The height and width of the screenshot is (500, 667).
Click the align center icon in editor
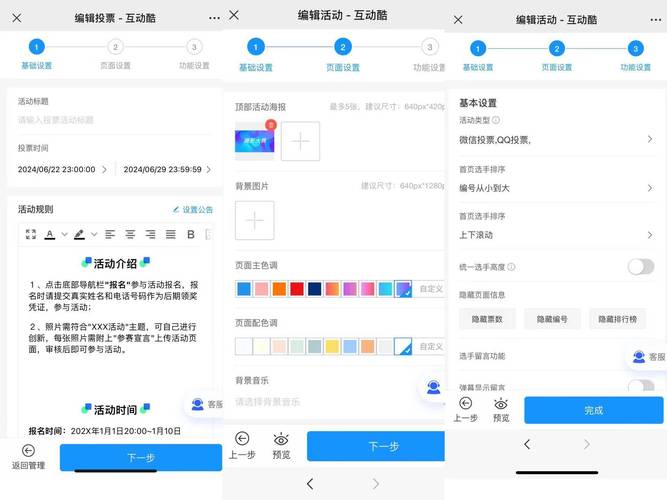(130, 234)
